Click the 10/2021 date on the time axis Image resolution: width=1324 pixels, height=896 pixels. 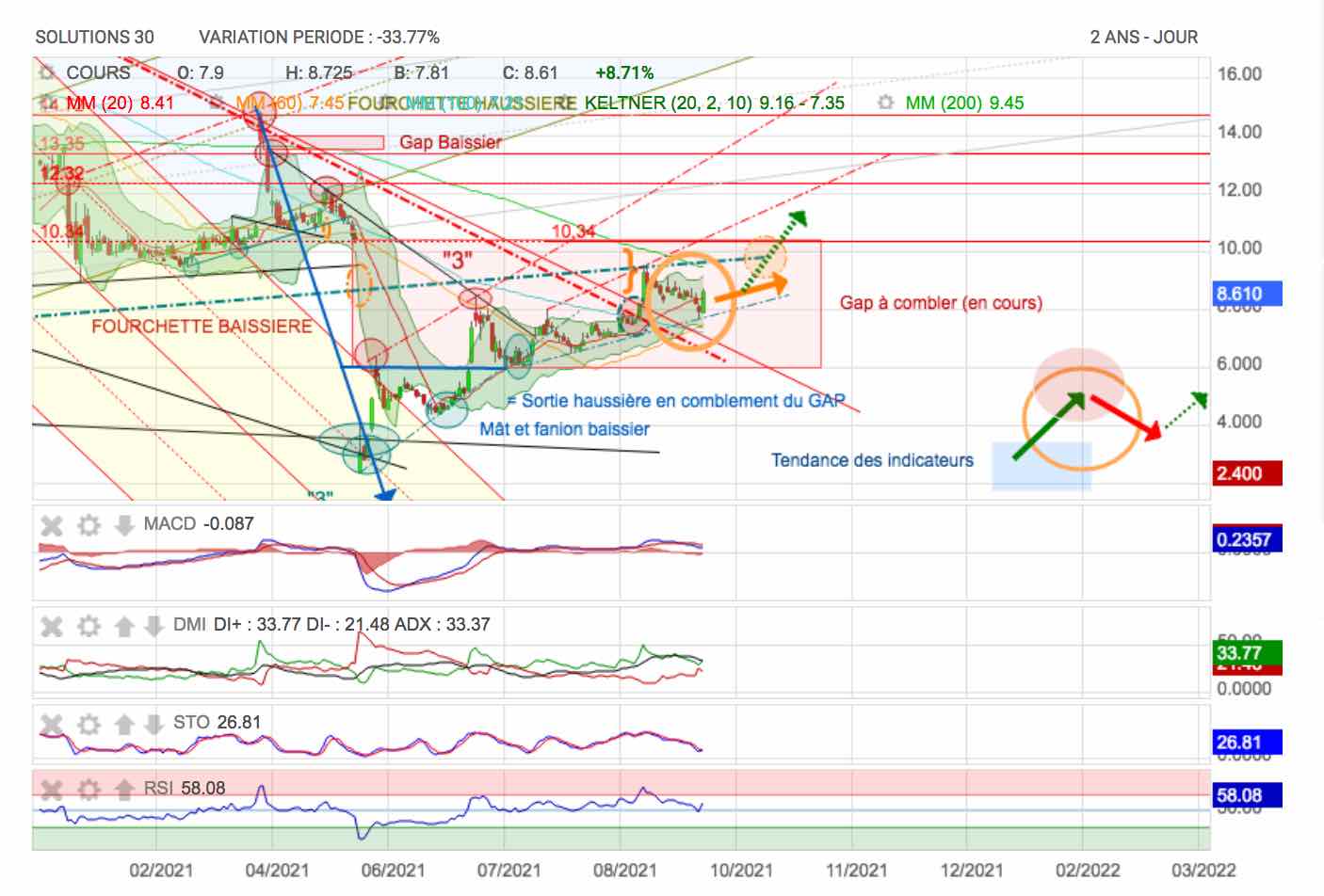coord(741,871)
